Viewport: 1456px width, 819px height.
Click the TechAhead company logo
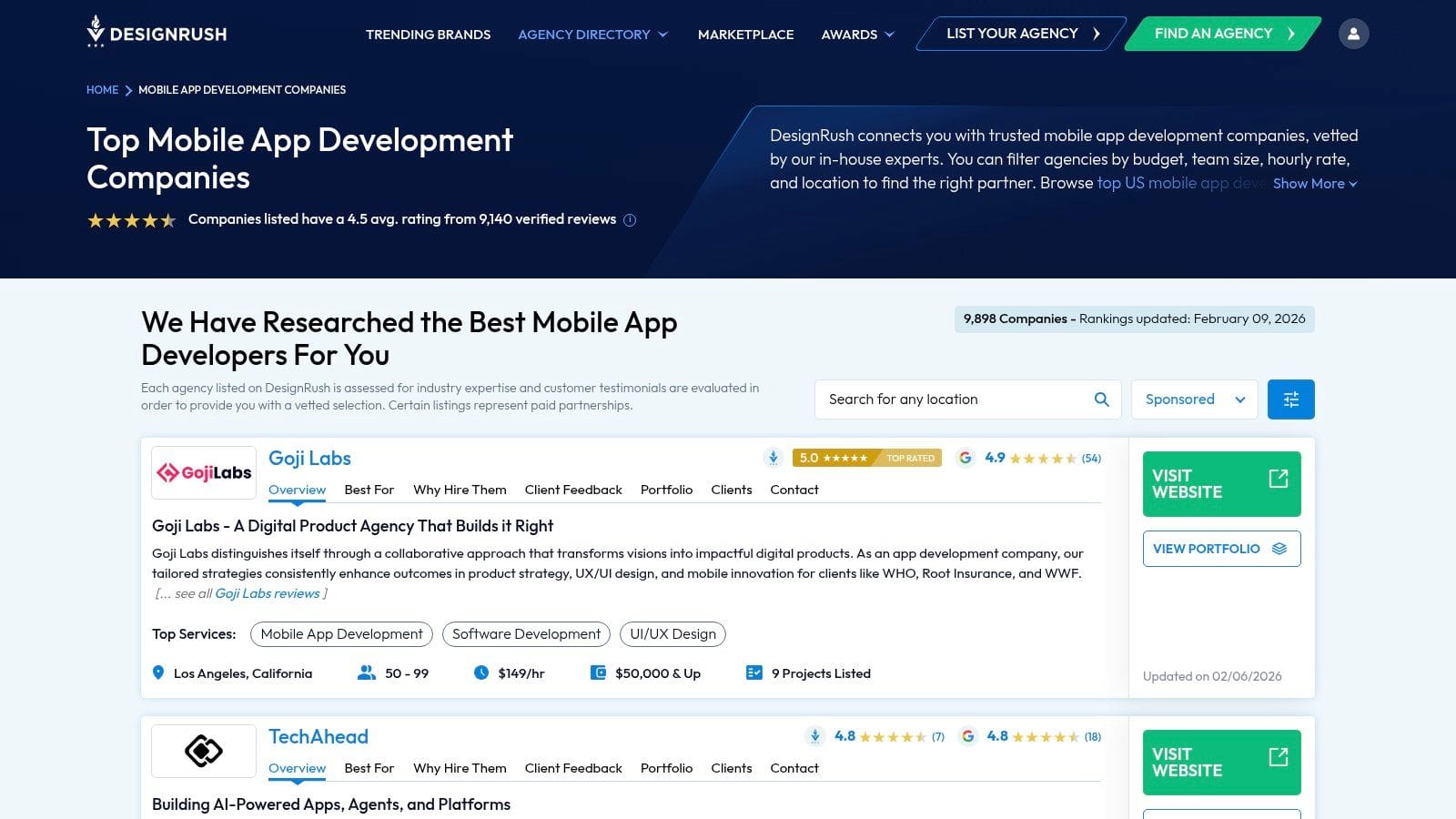[204, 751]
